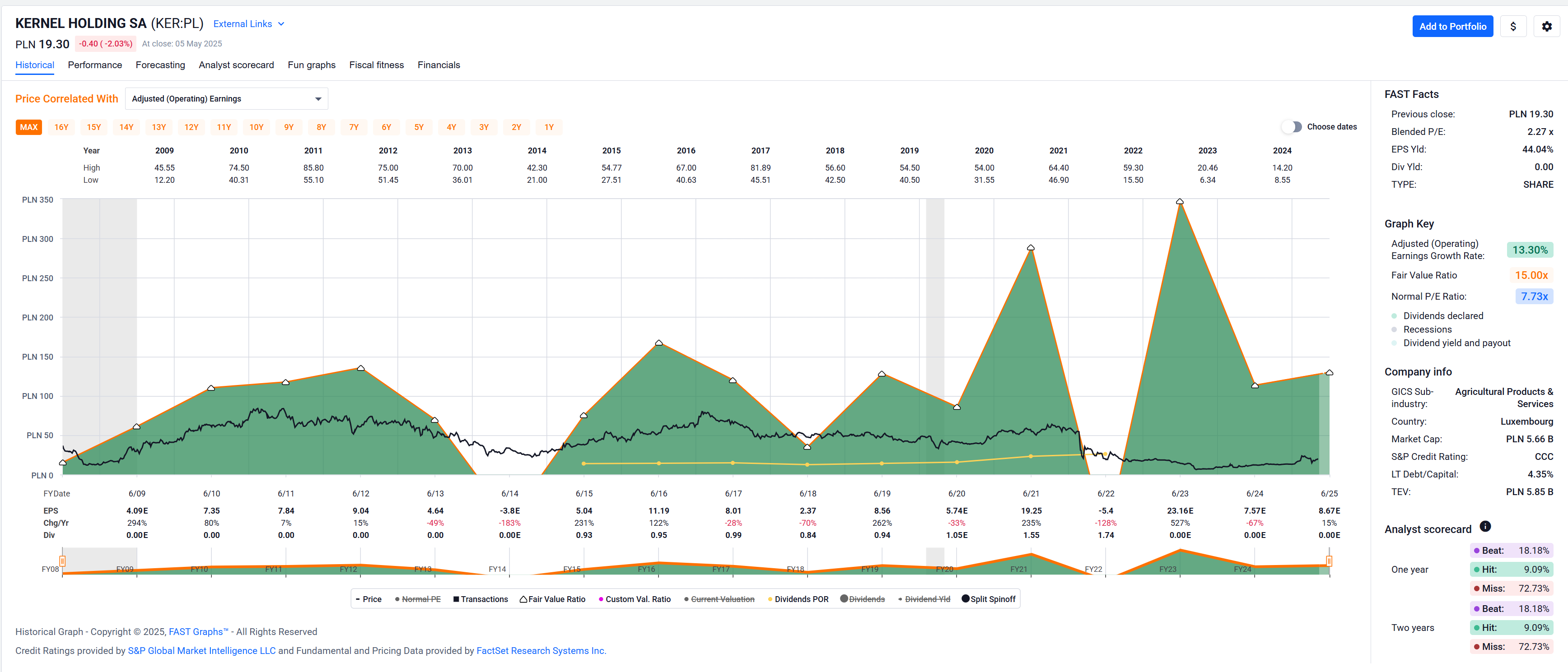Viewport: 1568px width, 672px height.
Task: Click the right range slider handle
Action: tap(1329, 561)
